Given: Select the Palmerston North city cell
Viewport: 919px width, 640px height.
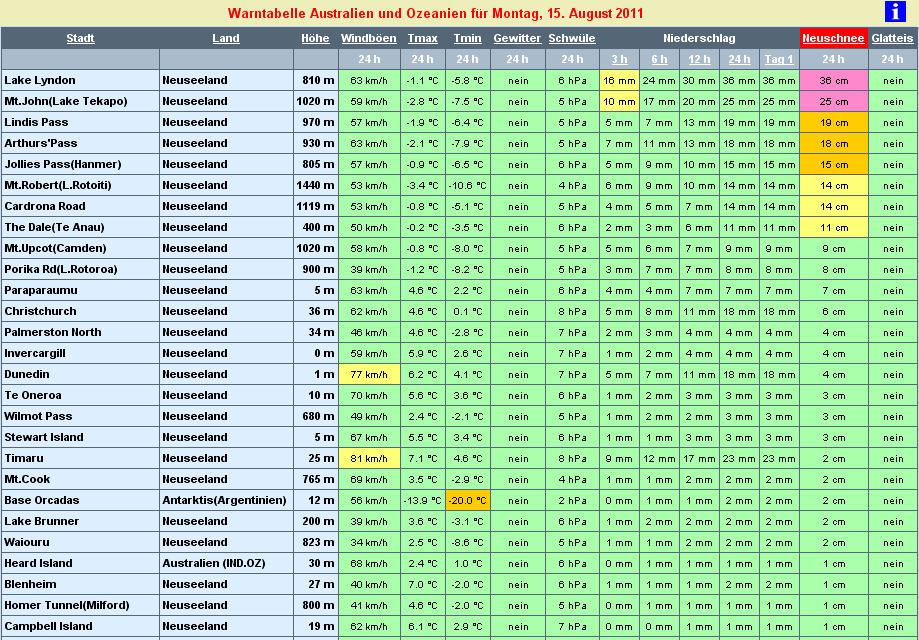Looking at the screenshot, I should coord(80,333).
